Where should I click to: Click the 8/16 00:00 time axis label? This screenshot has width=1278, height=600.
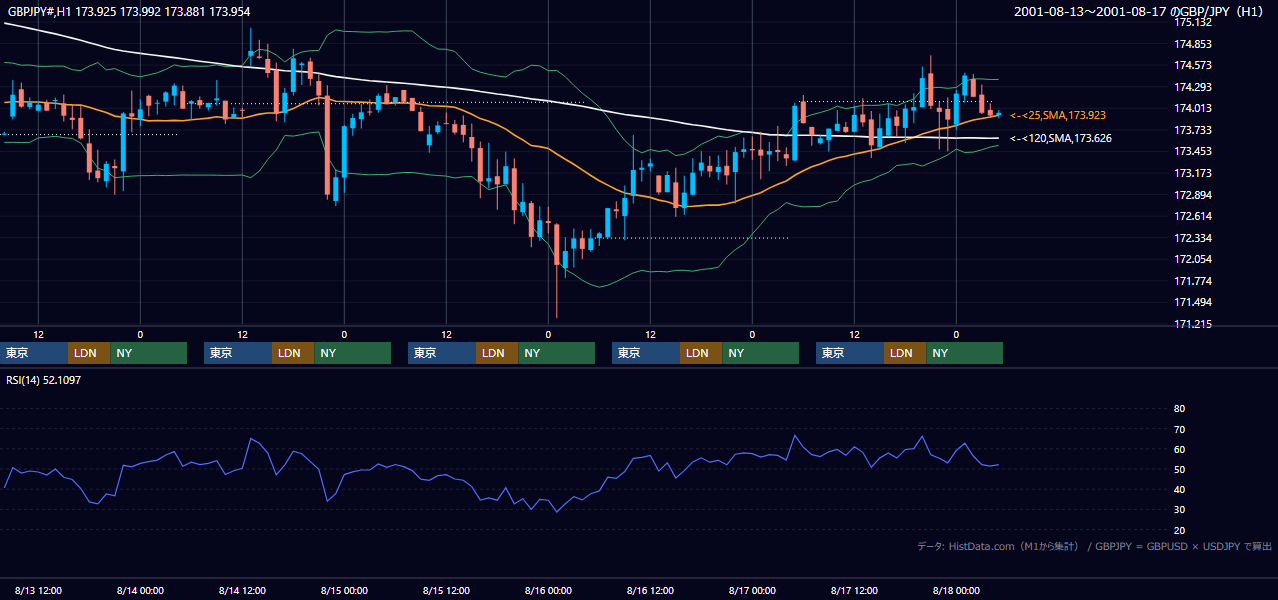[x=548, y=590]
